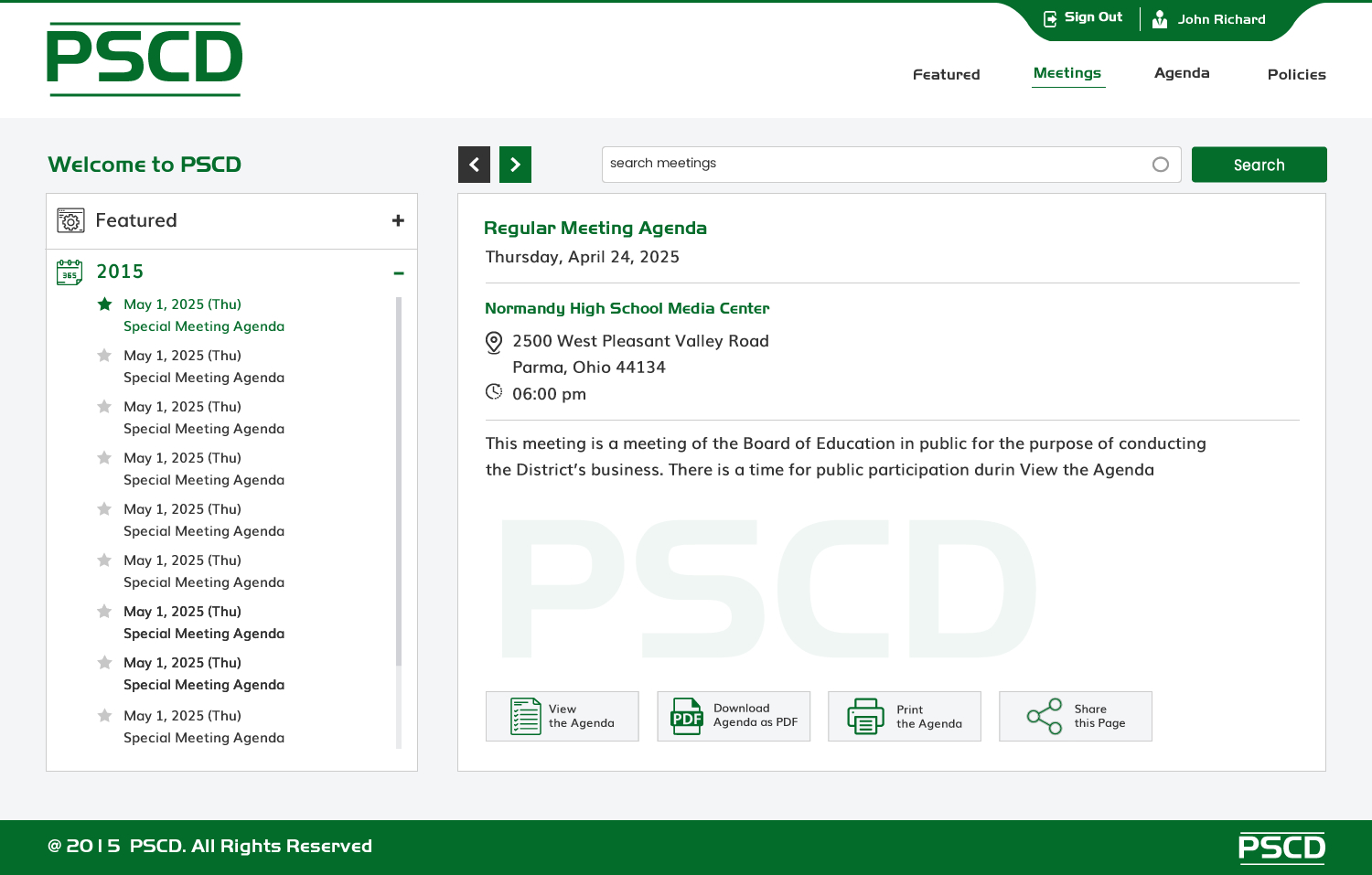Expand the Featured section with plus sign

[398, 220]
